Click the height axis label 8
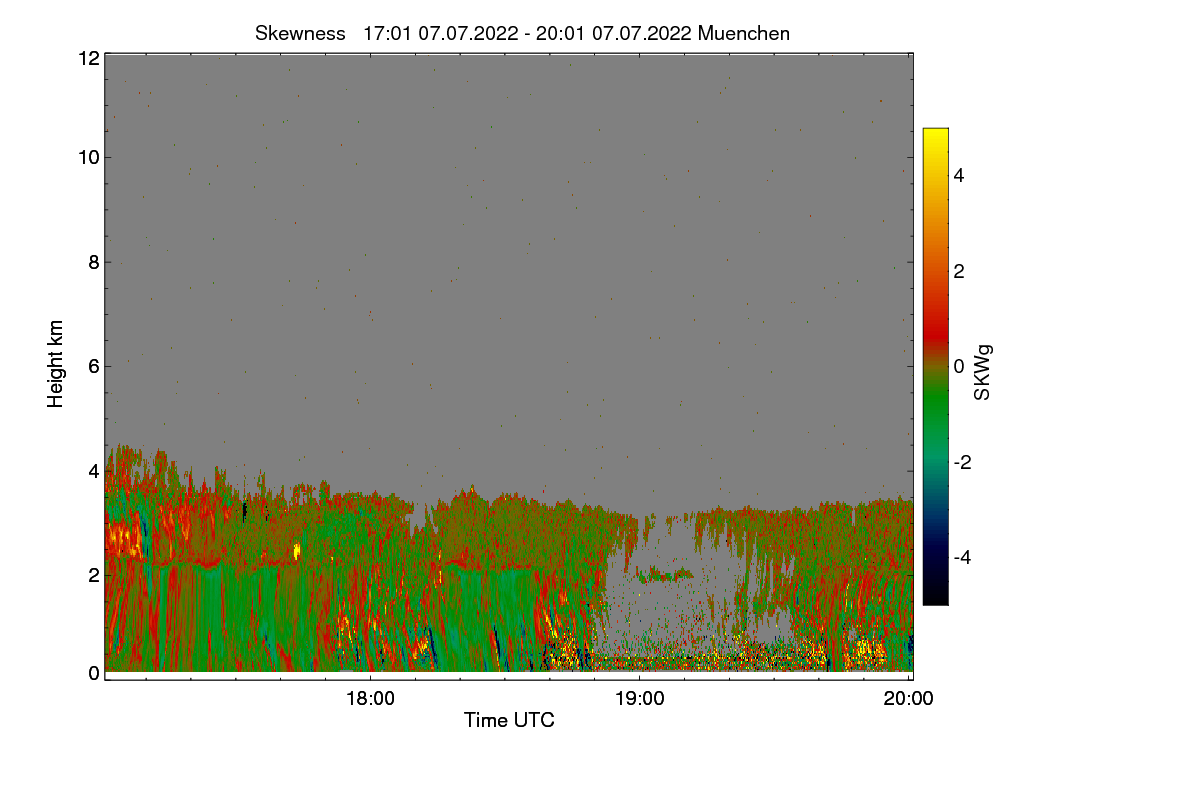This screenshot has width=1200, height=800. [x=92, y=262]
